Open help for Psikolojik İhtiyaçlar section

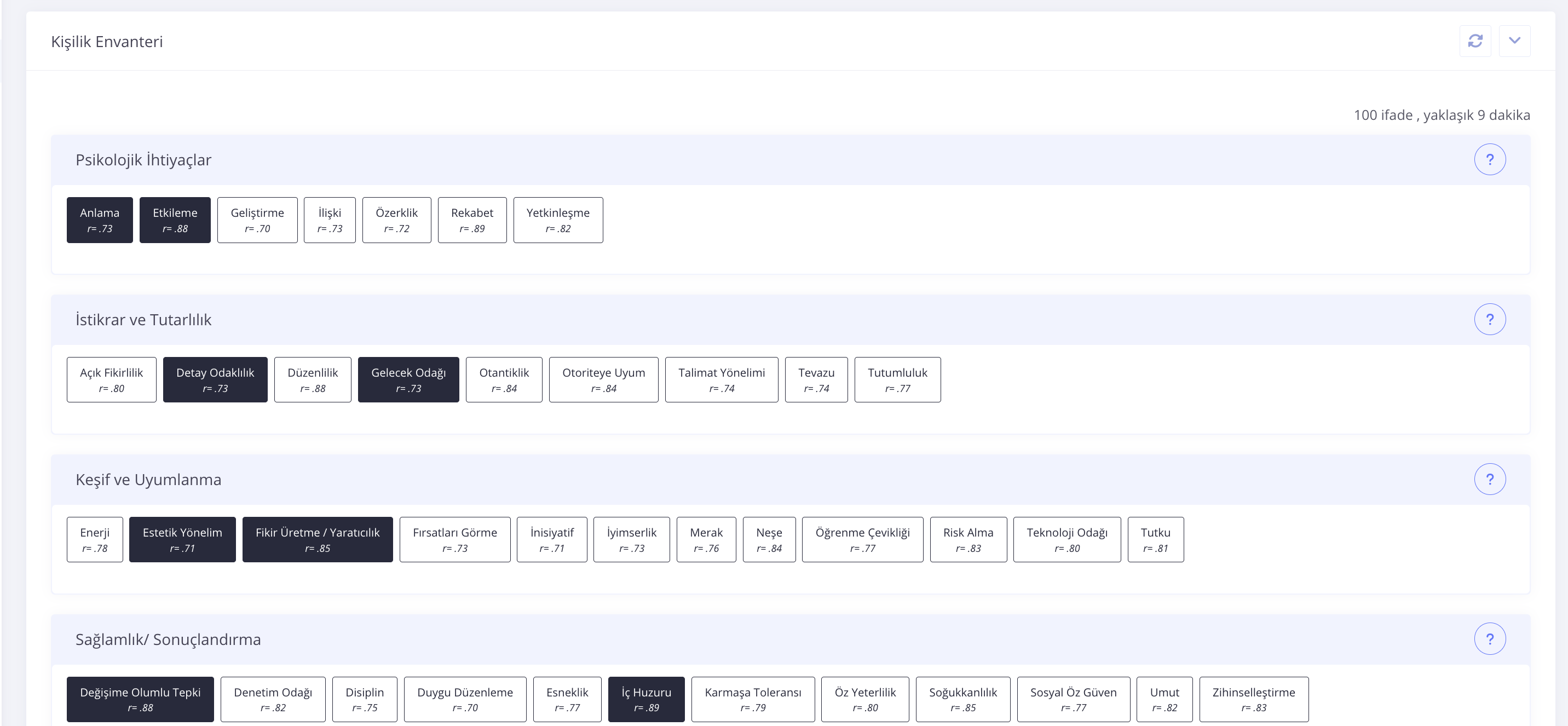pos(1490,159)
